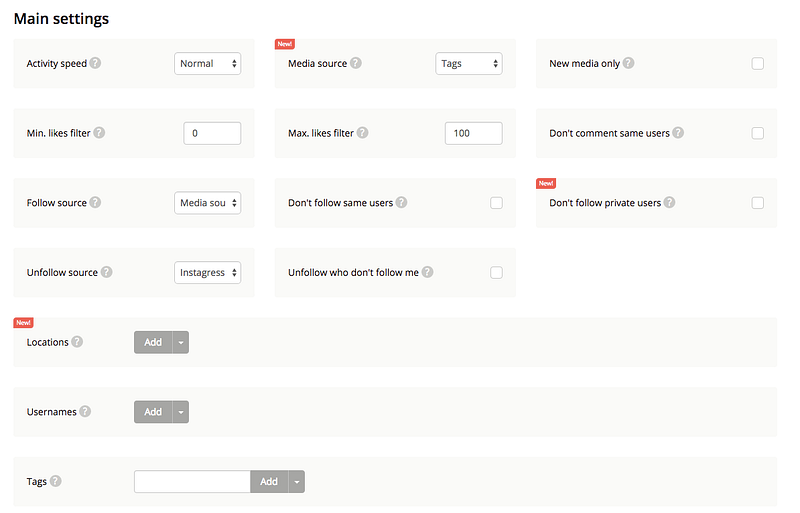Click the question mark beside Locations

coord(77,342)
